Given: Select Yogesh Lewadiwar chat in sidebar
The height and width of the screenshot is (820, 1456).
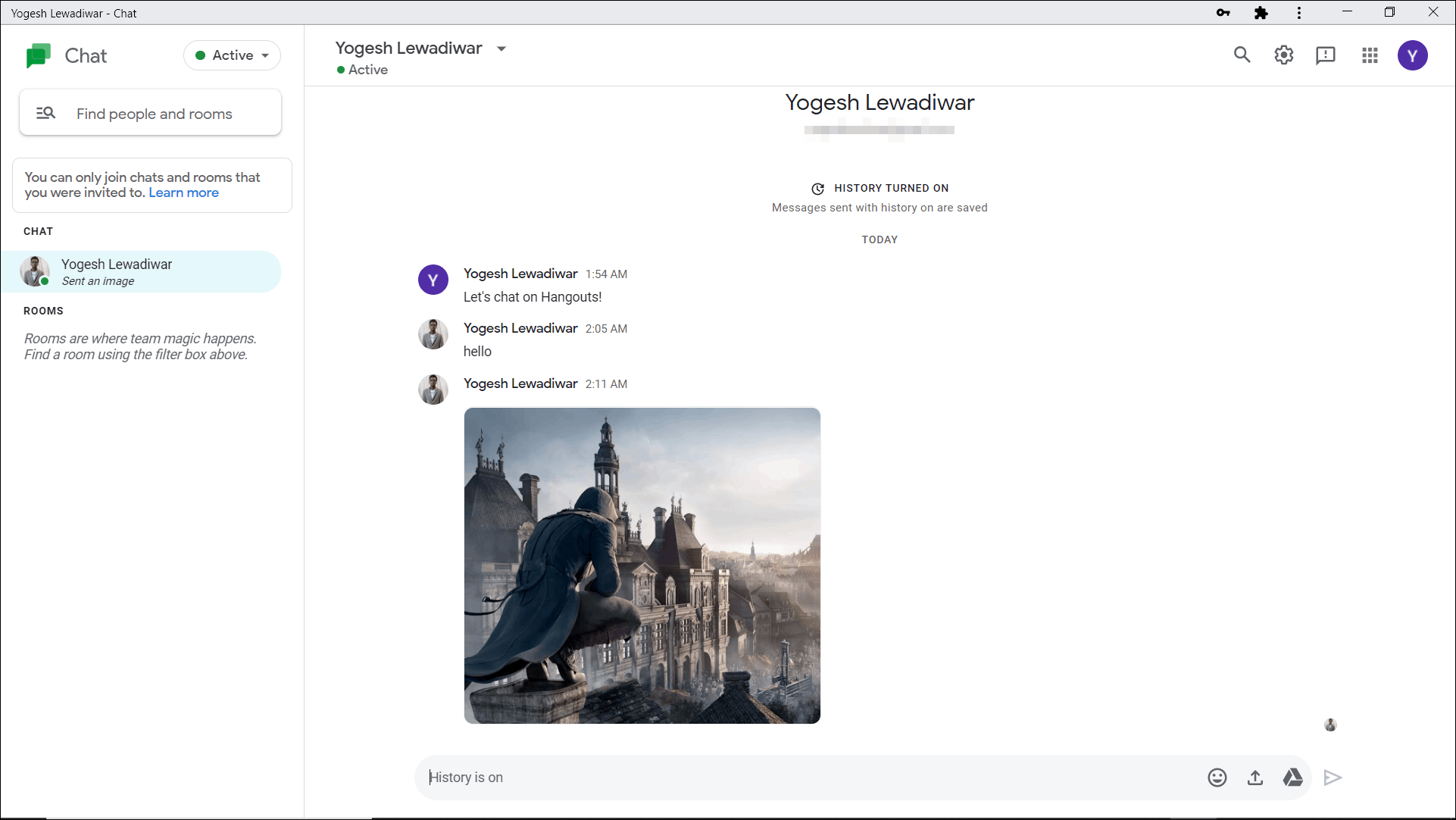Looking at the screenshot, I should (141, 271).
